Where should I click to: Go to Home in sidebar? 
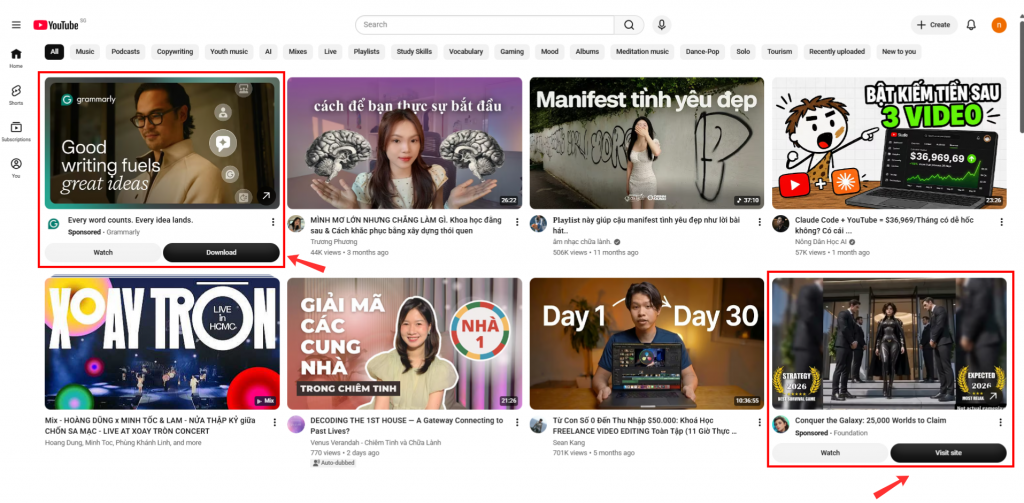click(x=16, y=58)
